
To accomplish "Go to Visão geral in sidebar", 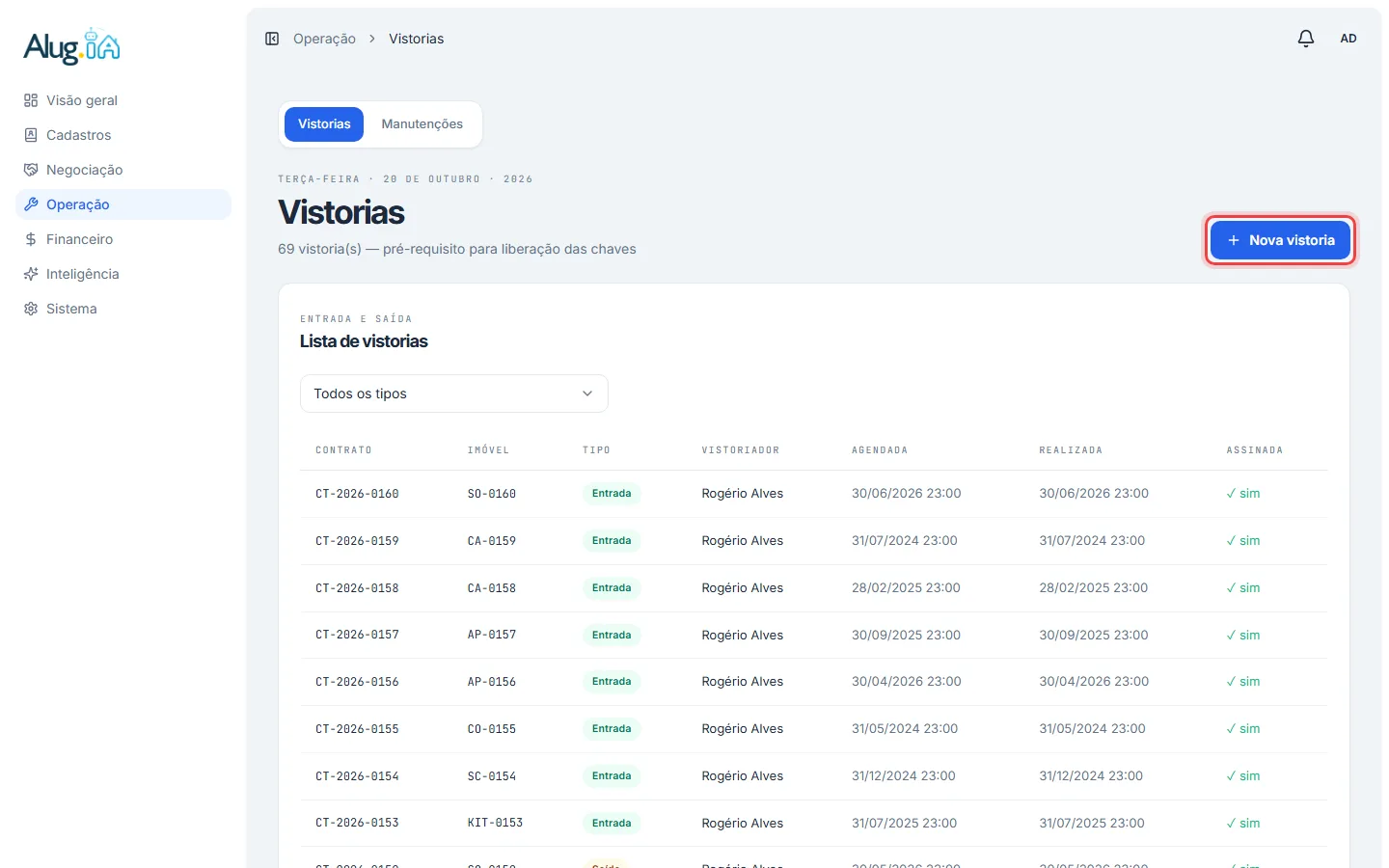I will [x=123, y=100].
